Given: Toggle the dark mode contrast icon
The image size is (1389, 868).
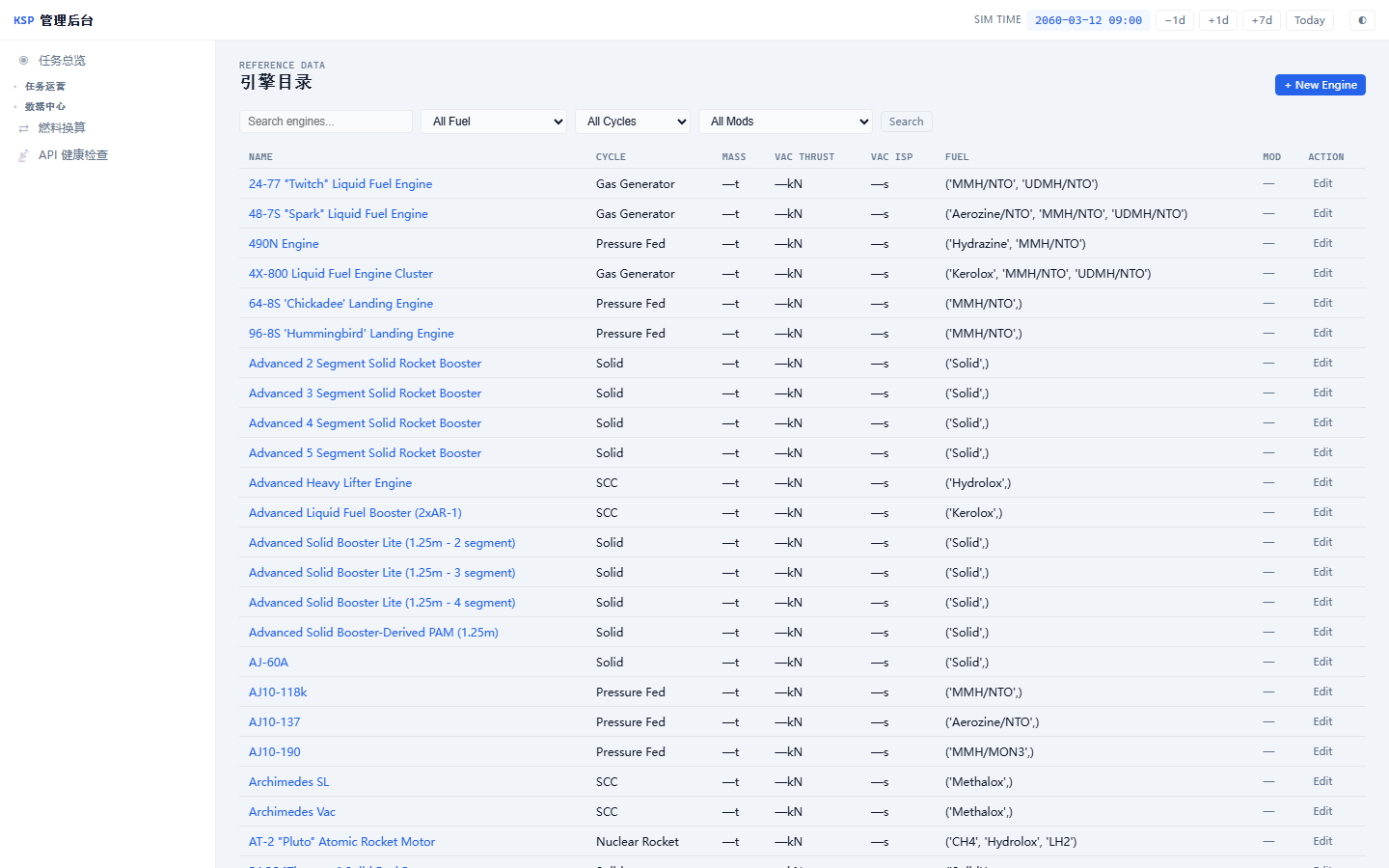Looking at the screenshot, I should point(1363,20).
